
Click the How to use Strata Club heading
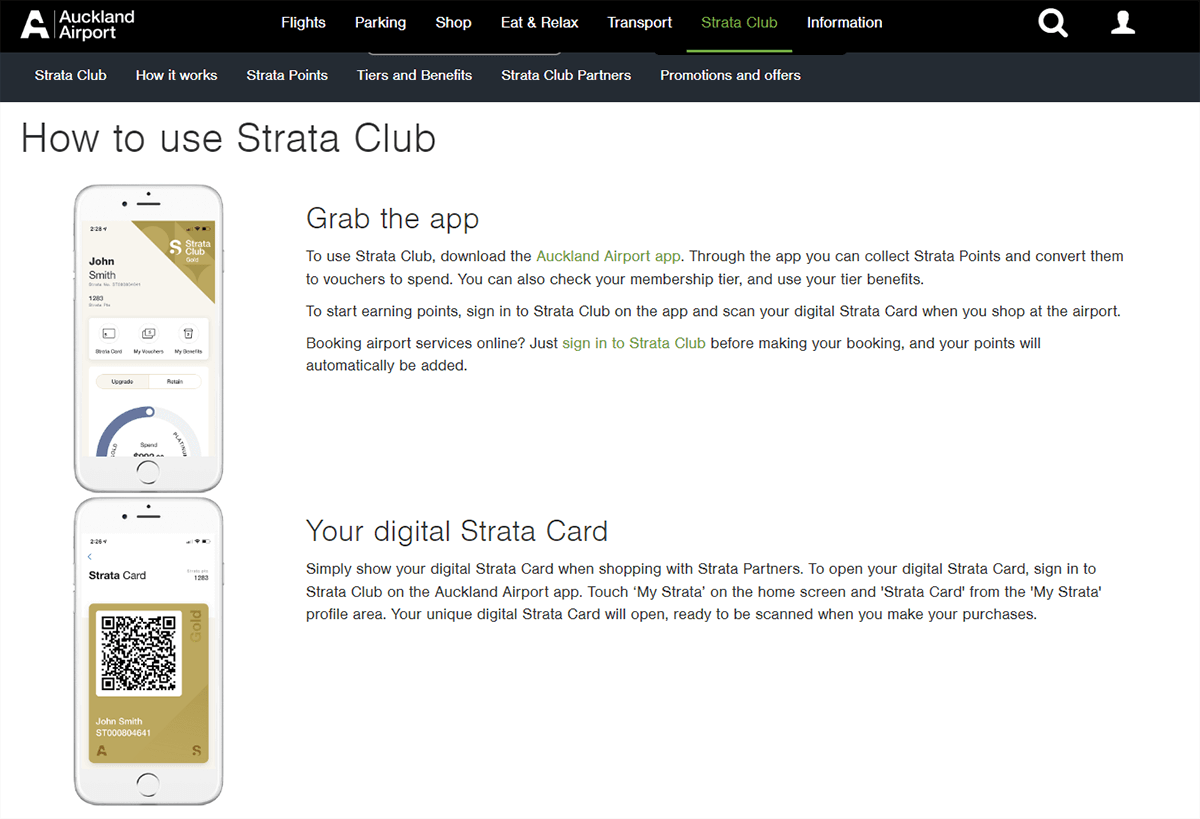coord(228,138)
